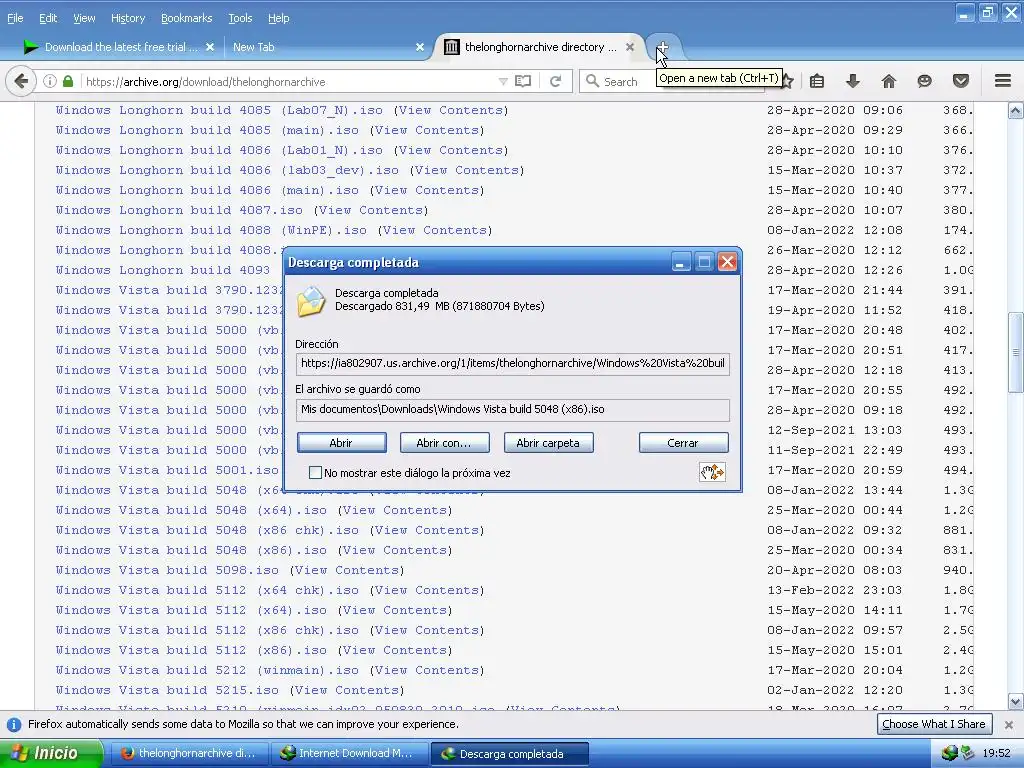This screenshot has width=1024, height=768.
Task: Click the saved file path field
Action: click(x=513, y=409)
